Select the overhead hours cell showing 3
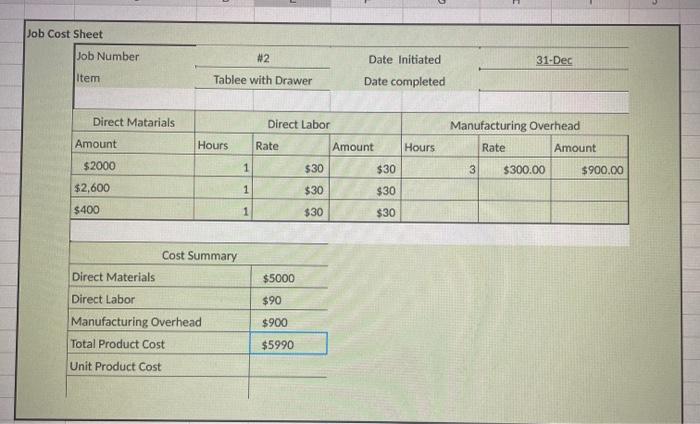 pyautogui.click(x=440, y=169)
